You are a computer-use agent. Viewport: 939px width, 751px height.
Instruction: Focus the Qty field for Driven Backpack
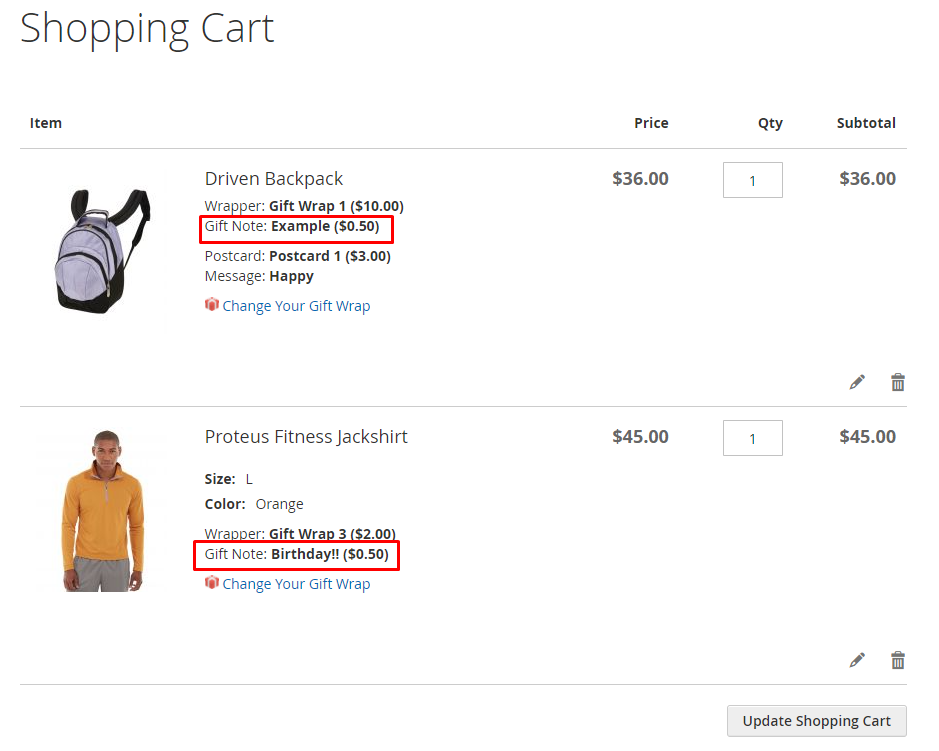[752, 180]
